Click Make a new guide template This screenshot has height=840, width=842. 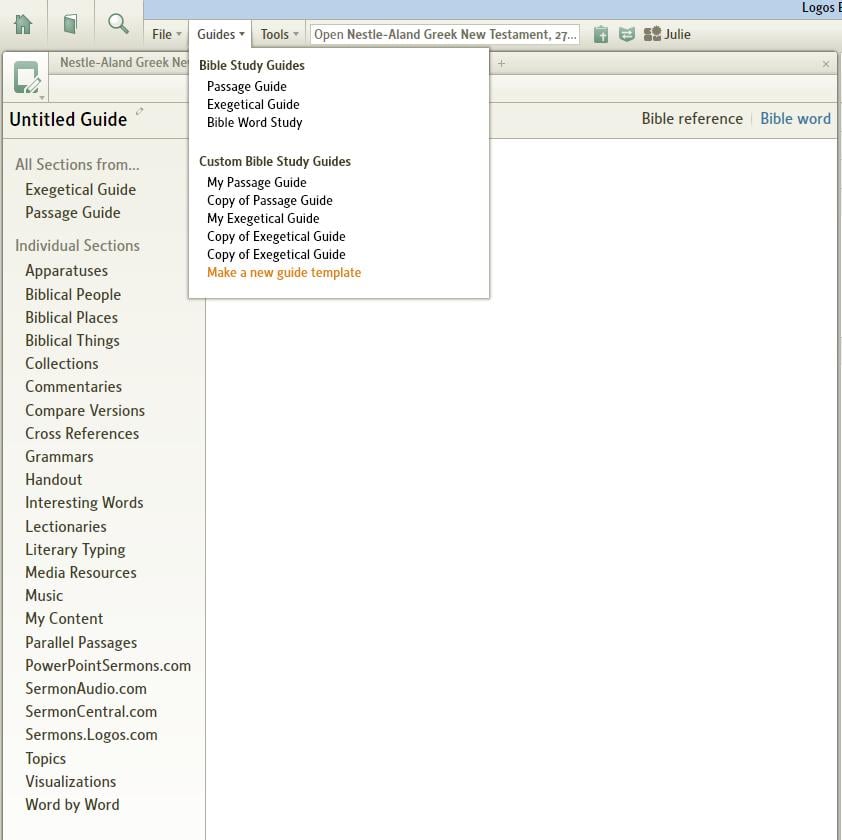[284, 272]
